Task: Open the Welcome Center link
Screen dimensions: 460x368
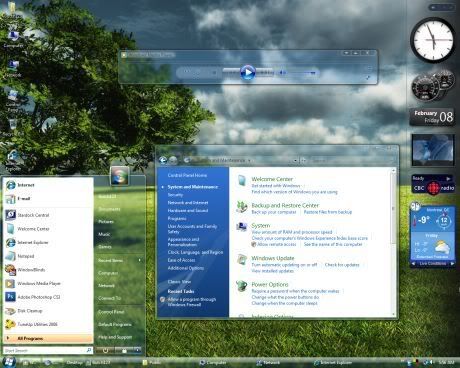Action: (x=272, y=179)
